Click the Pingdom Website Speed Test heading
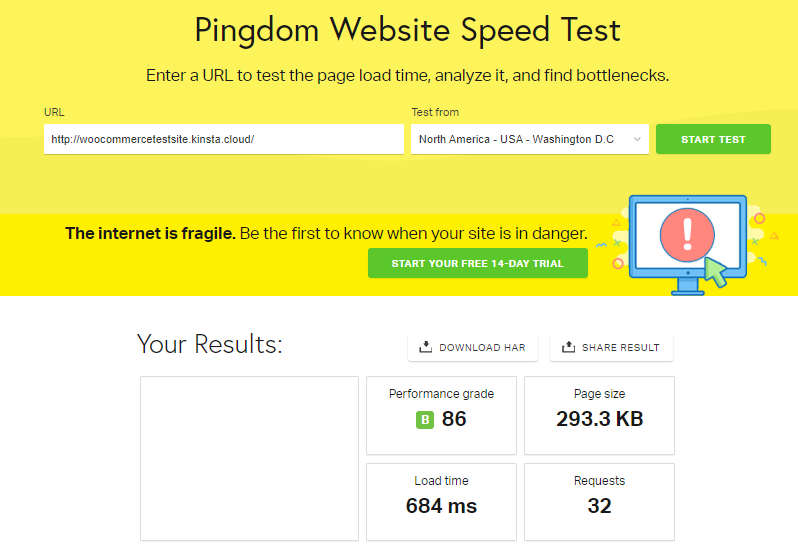 pos(408,30)
